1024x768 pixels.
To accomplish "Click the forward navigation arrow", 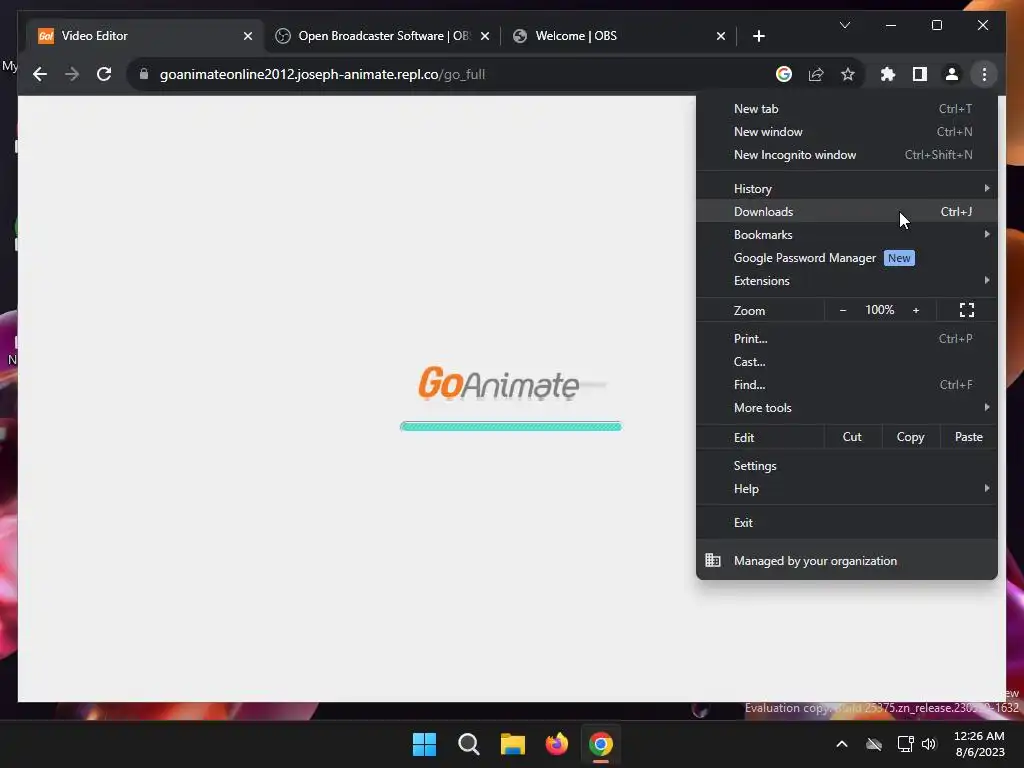I will pos(72,74).
